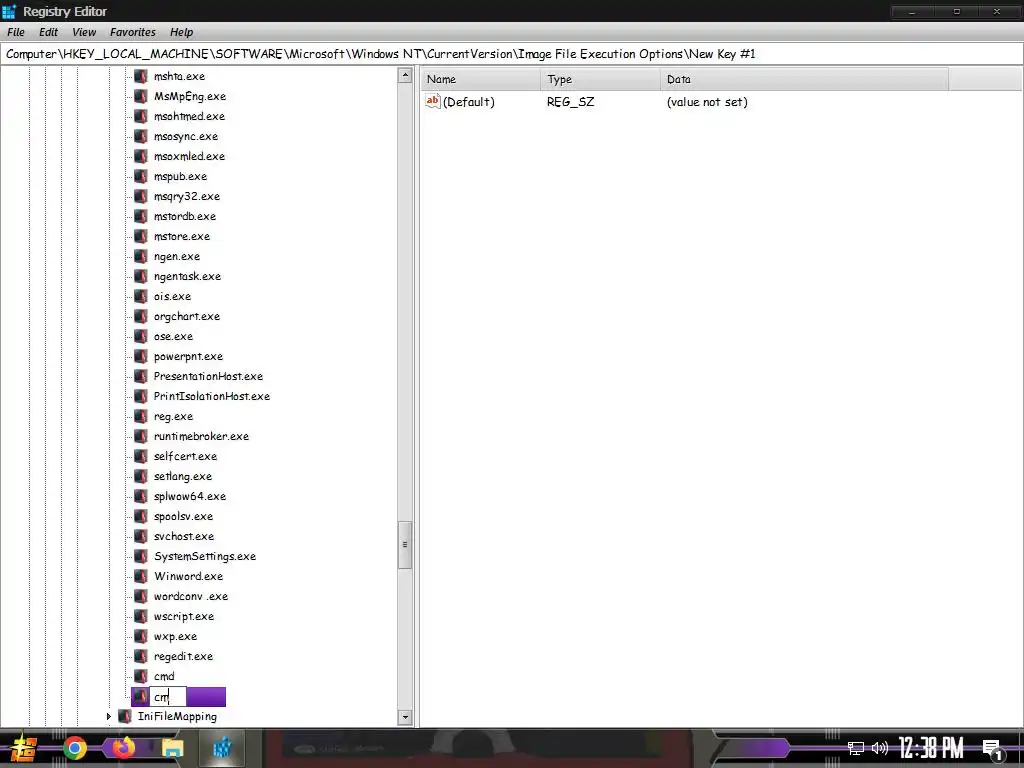1024x768 pixels.
Task: Click the key icon beside PresentationHost.exe
Action: (140, 376)
